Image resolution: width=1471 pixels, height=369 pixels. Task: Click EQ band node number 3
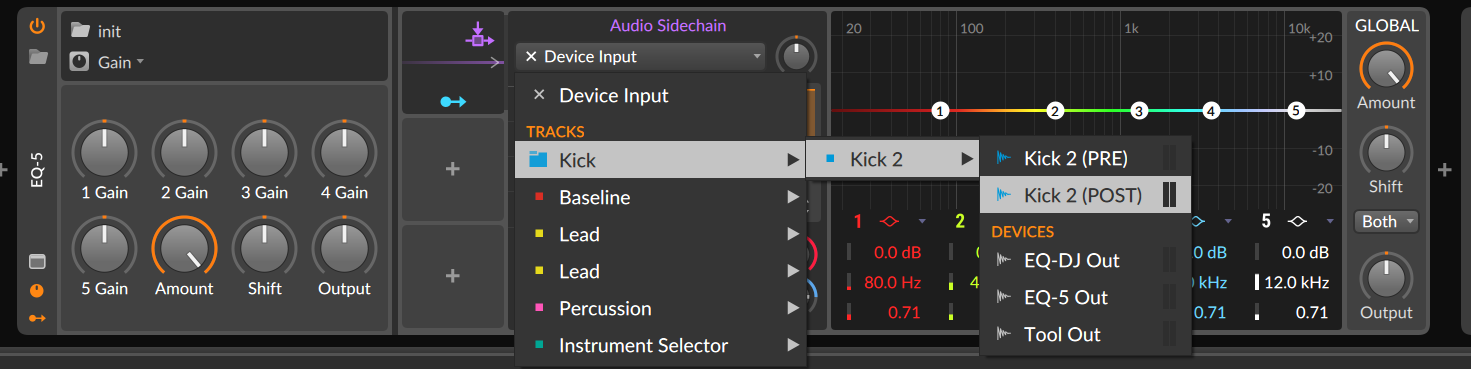pos(1138,111)
